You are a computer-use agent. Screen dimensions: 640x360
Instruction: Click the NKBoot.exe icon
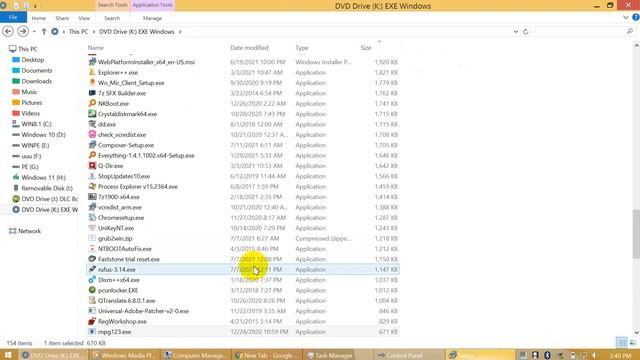click(x=92, y=104)
